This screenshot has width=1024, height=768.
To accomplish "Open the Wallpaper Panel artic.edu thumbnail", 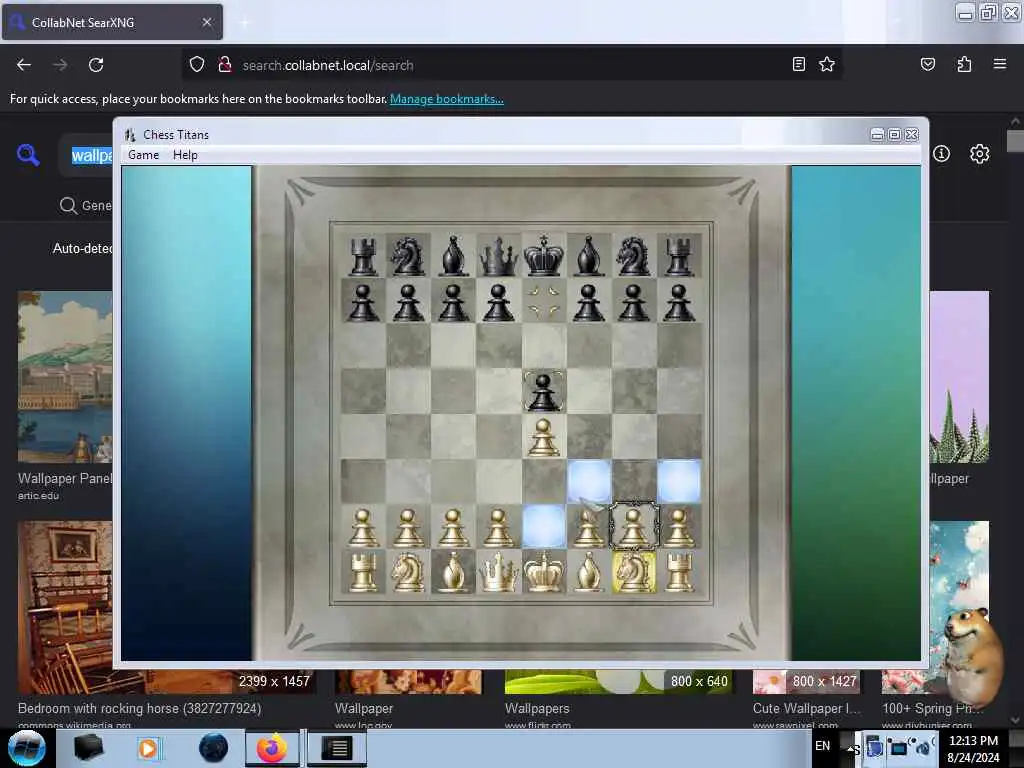I will tap(65, 377).
